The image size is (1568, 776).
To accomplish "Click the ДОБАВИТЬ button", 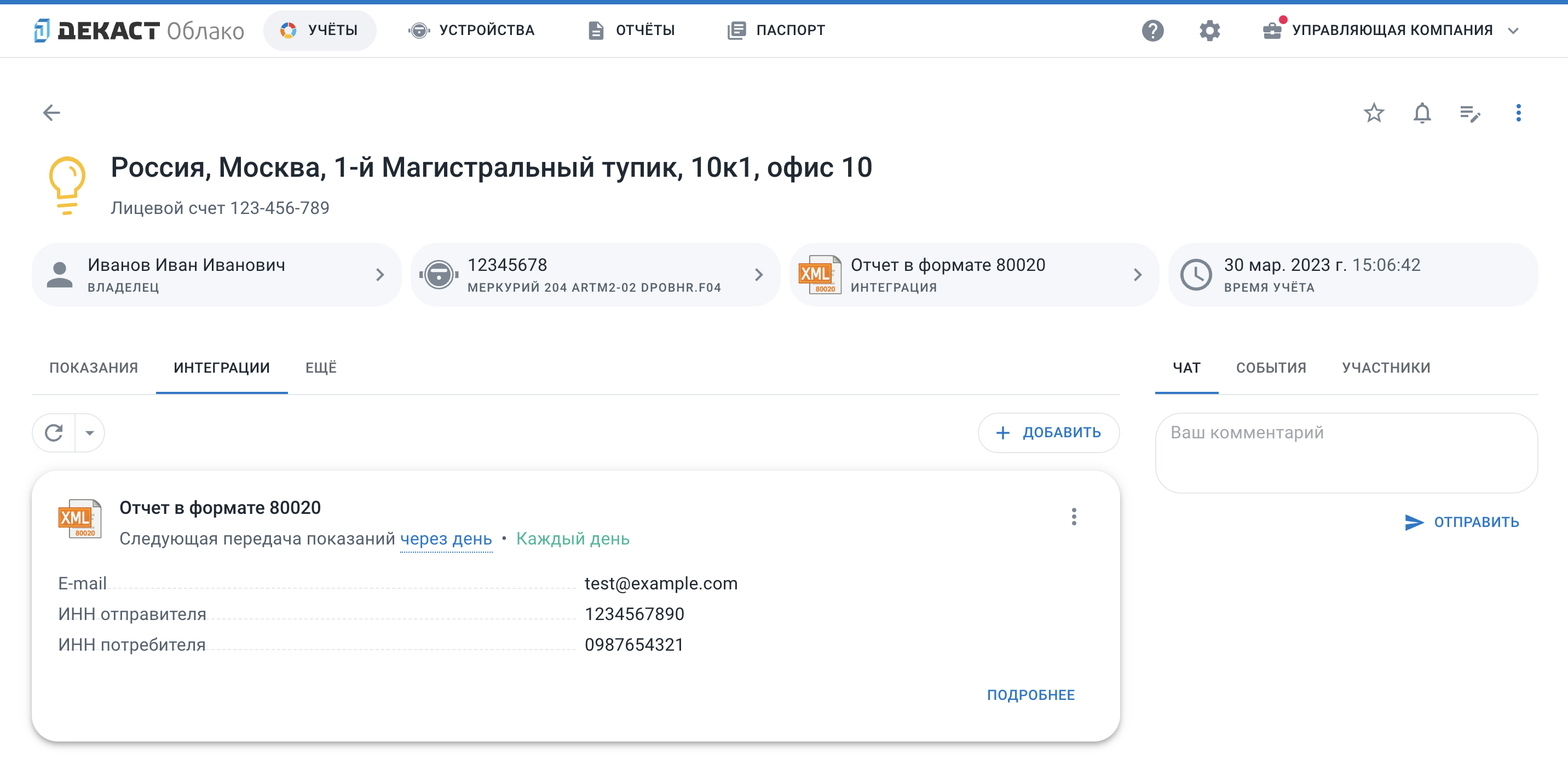I will (x=1048, y=433).
